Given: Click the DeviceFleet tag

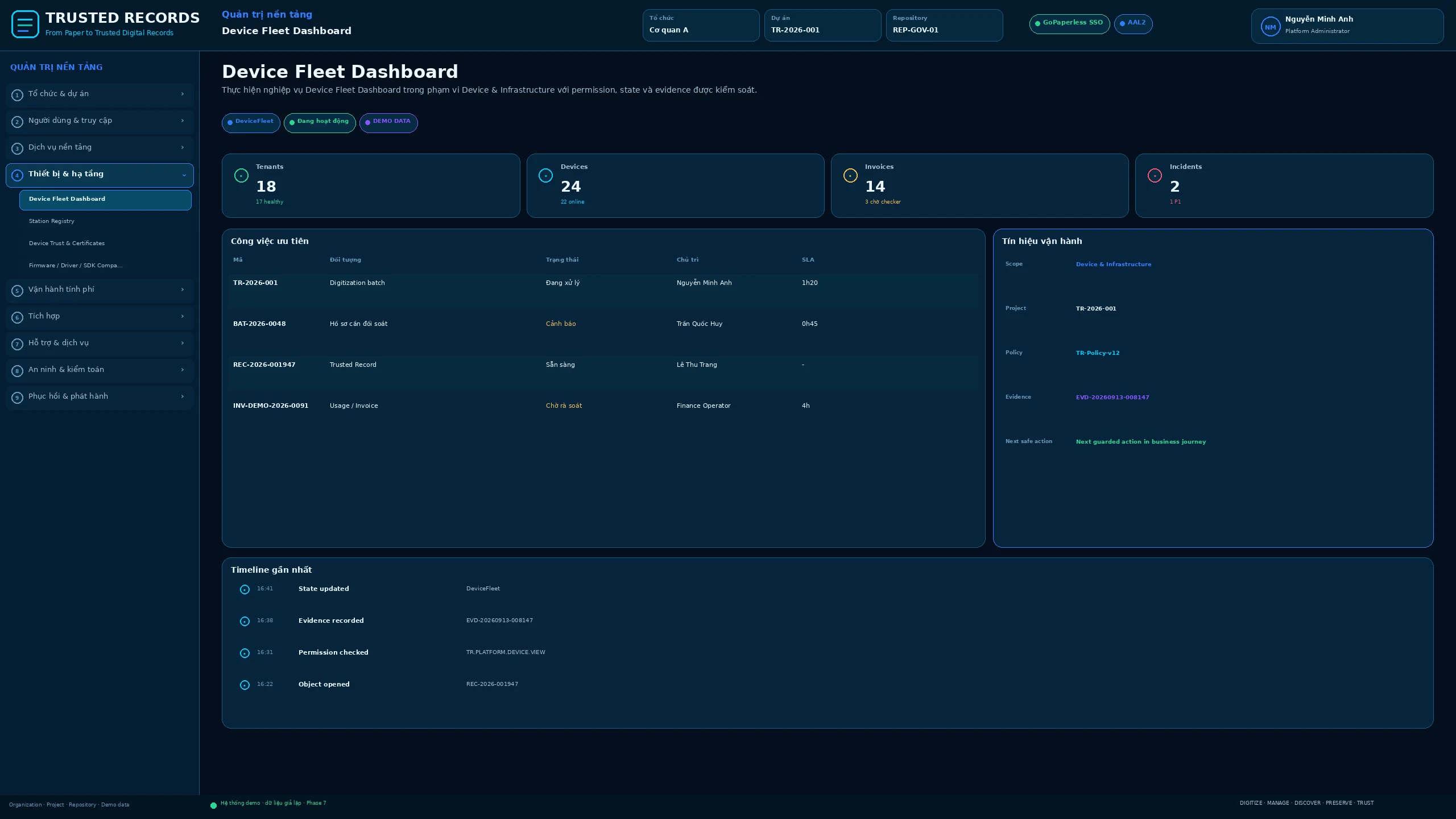Looking at the screenshot, I should (x=251, y=123).
